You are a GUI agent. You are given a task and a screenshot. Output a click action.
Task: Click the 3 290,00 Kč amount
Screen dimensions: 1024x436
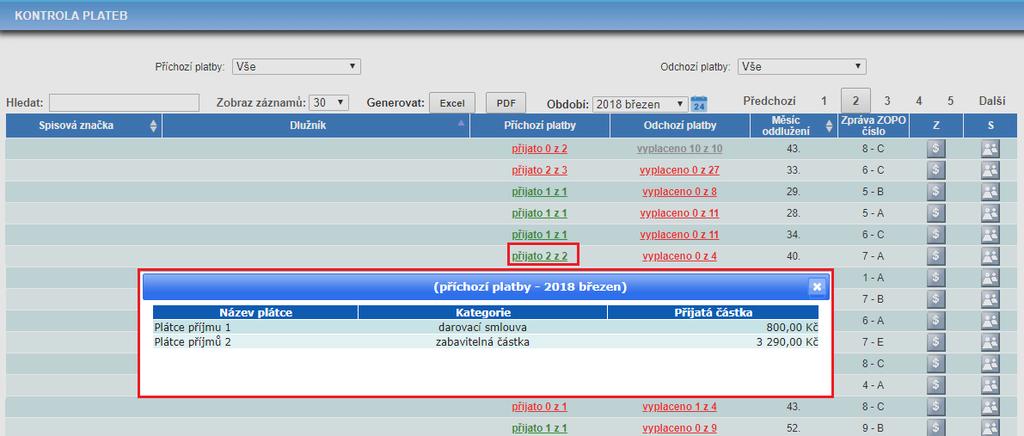click(x=787, y=342)
